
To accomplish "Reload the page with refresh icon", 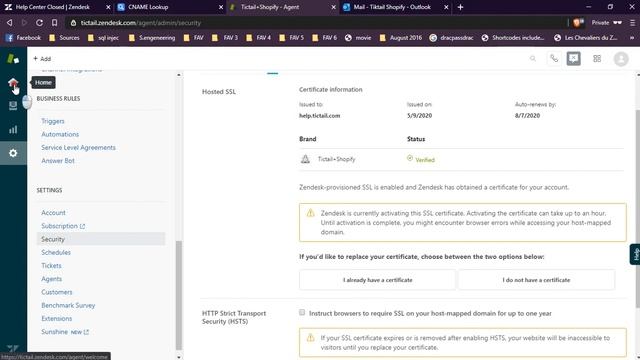I will pos(39,23).
